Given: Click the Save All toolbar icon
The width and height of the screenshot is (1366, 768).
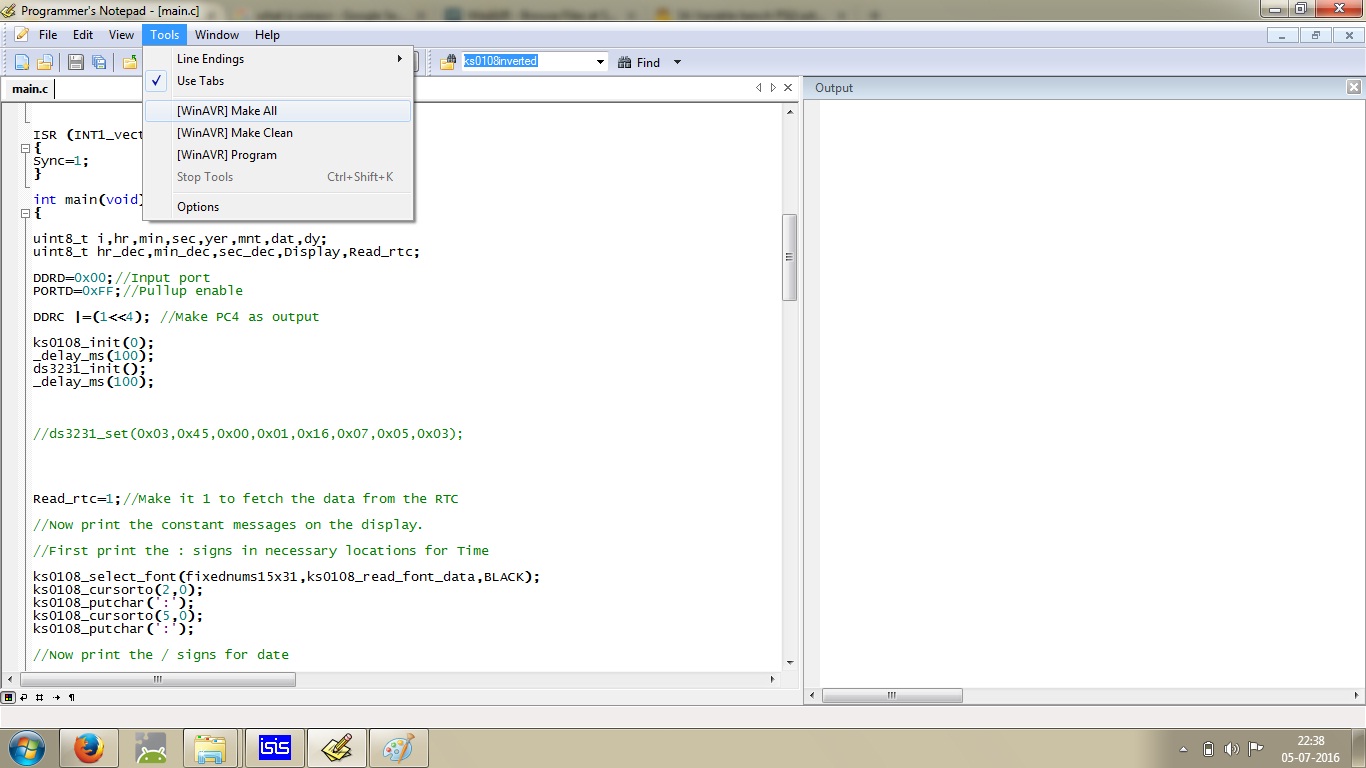Looking at the screenshot, I should [x=99, y=62].
